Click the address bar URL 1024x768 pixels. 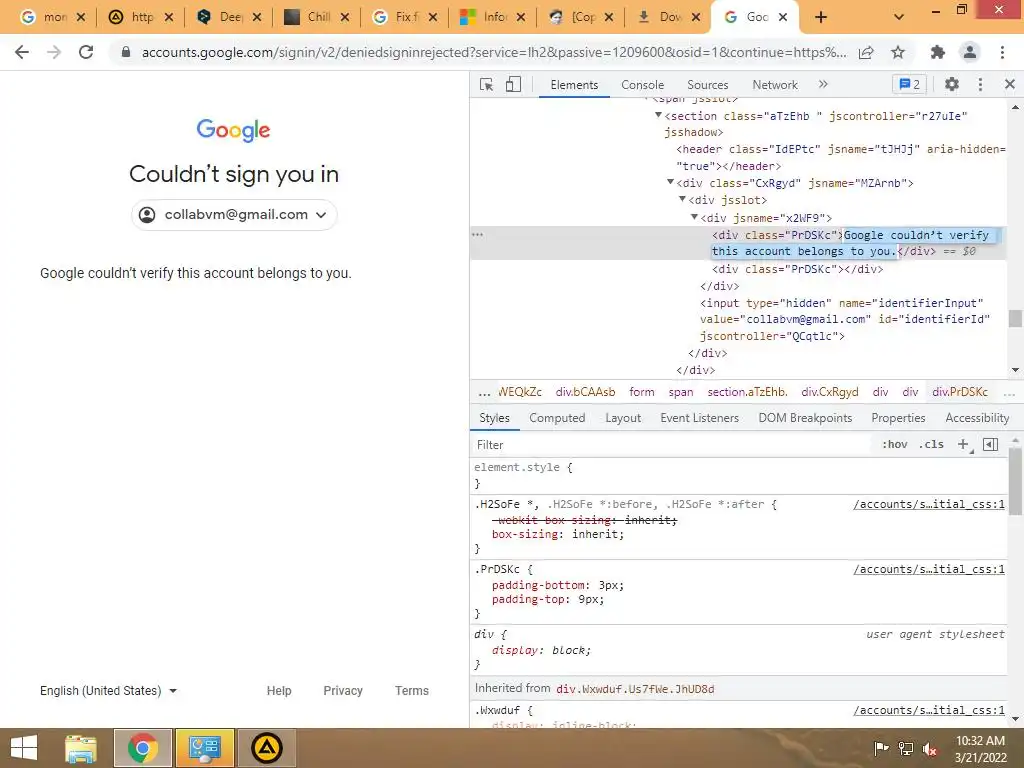(494, 52)
